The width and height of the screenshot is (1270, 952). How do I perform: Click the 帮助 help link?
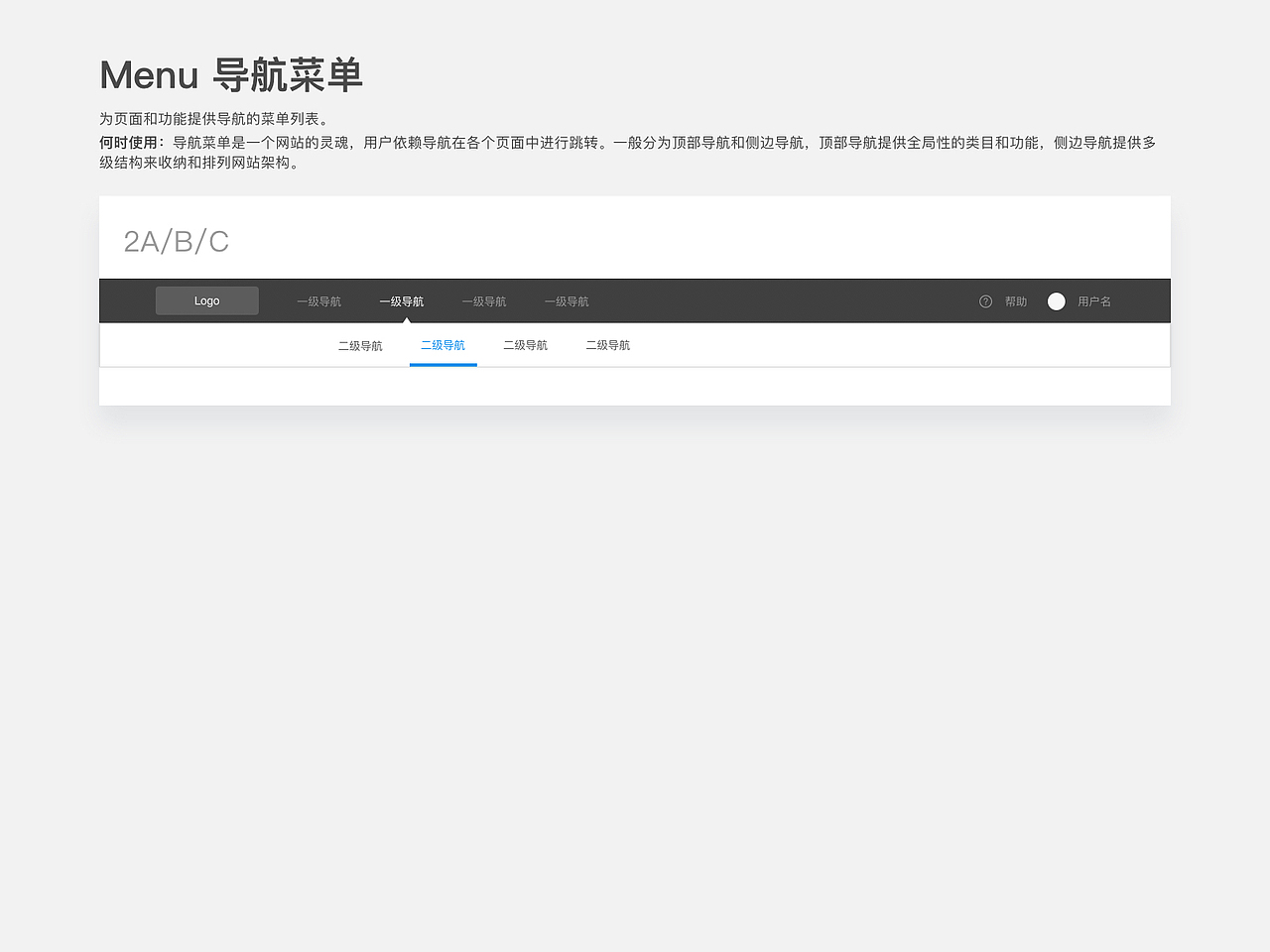tap(1014, 301)
